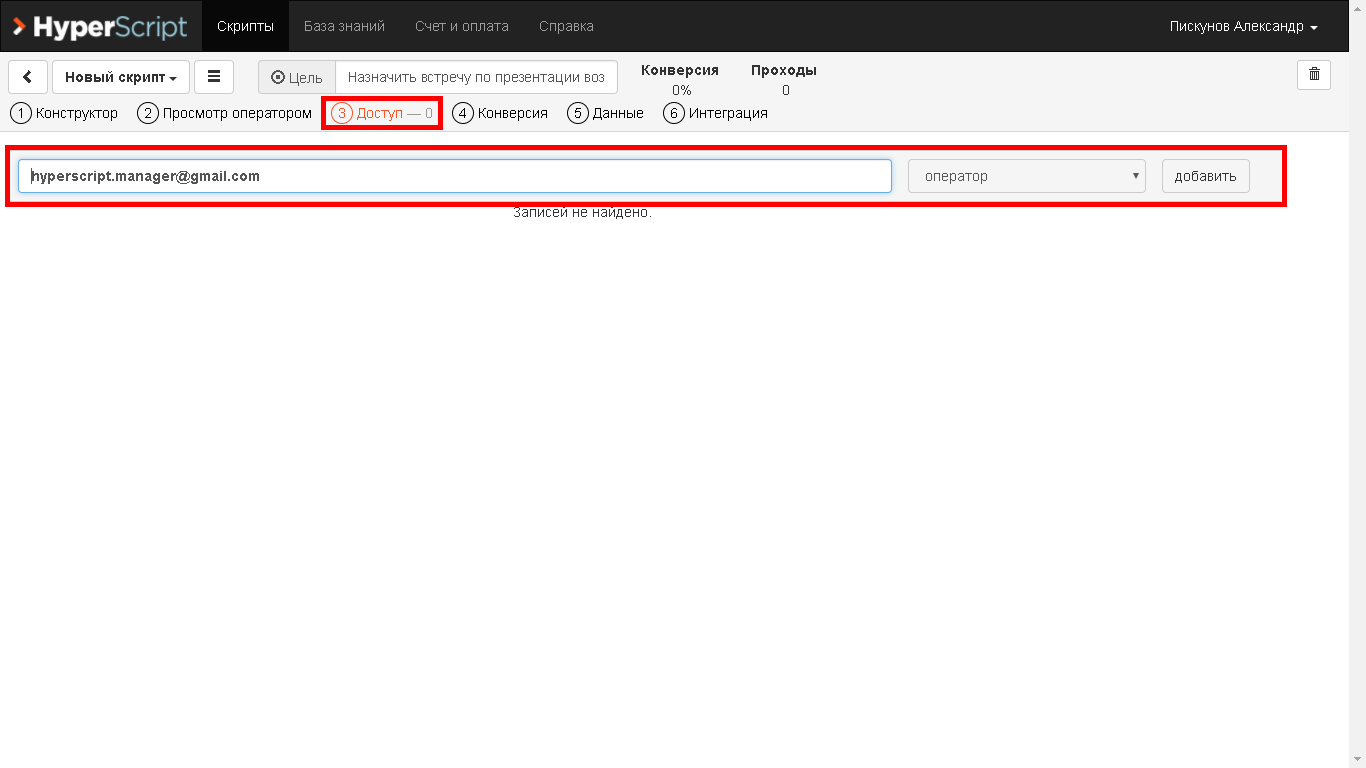The height and width of the screenshot is (768, 1366).
Task: Delete script with the trash icon
Action: pyautogui.click(x=1314, y=75)
